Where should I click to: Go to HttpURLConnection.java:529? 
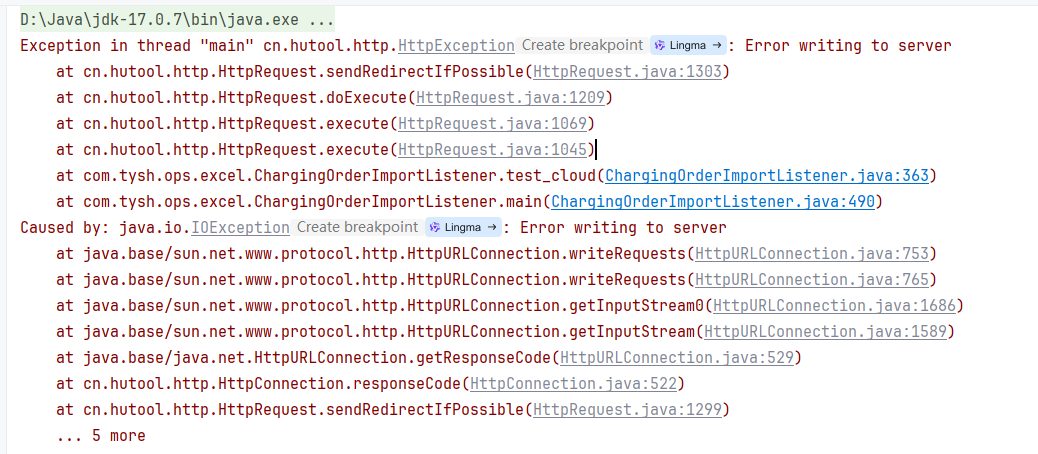(x=678, y=357)
